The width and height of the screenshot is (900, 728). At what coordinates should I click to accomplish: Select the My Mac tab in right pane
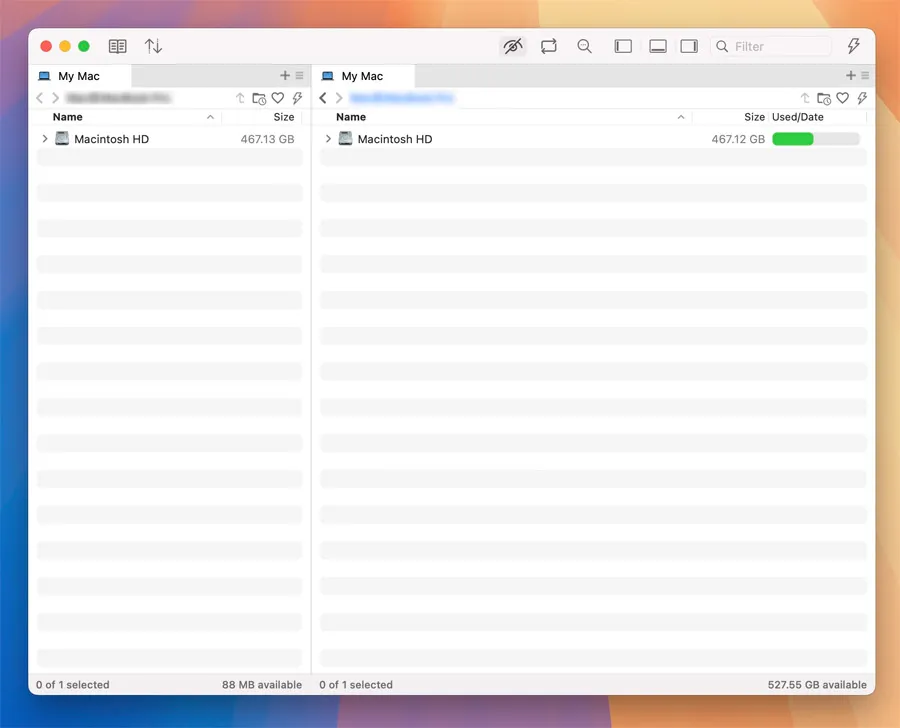(x=362, y=76)
